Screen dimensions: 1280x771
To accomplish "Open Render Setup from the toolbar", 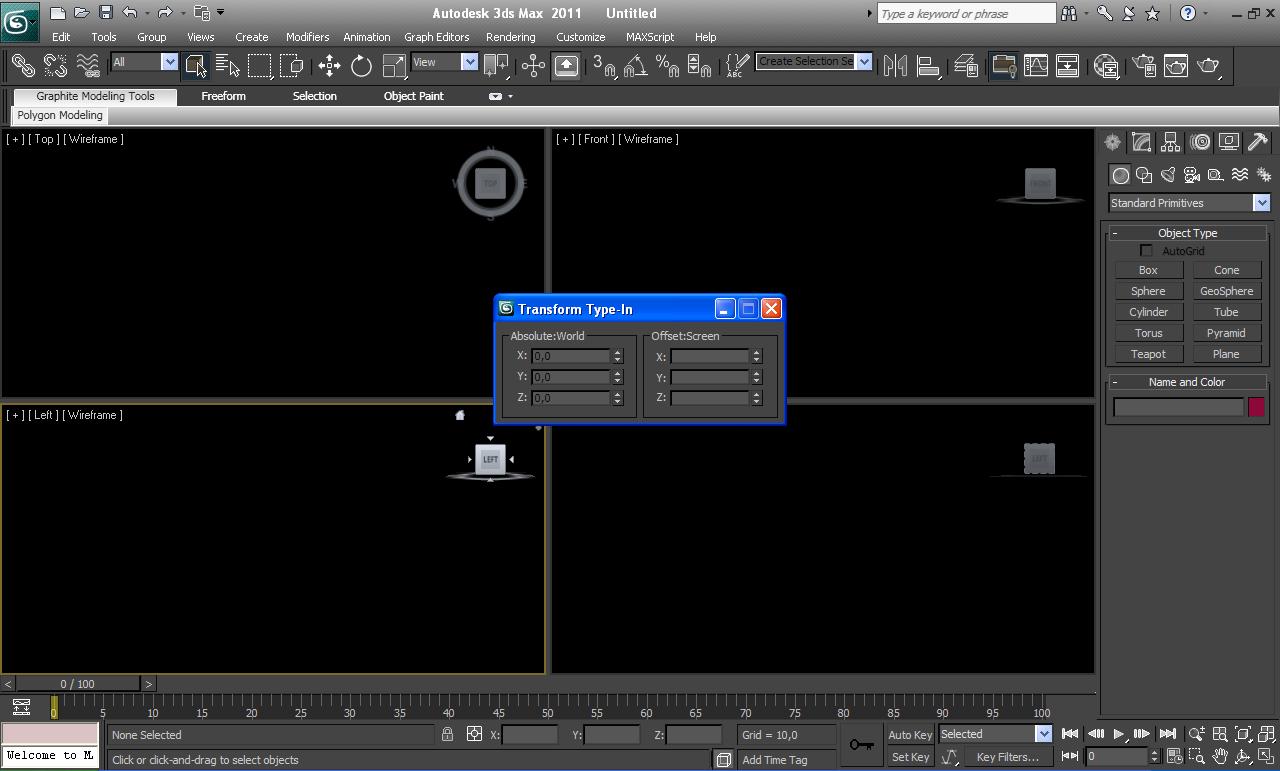I will pos(1145,66).
